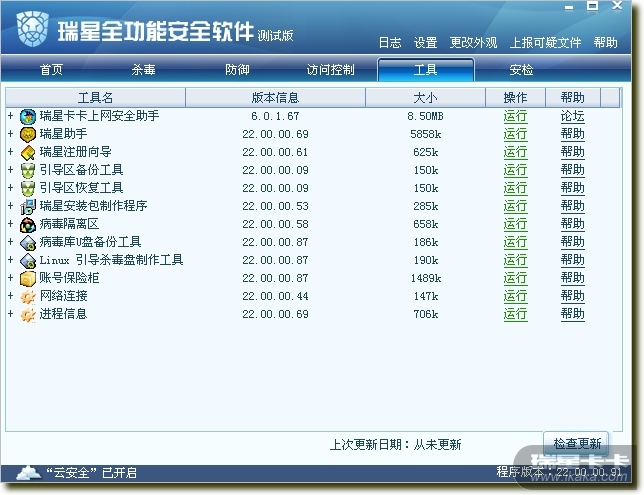
Task: Expand the 账号保险柜 row
Action: pyautogui.click(x=11, y=278)
